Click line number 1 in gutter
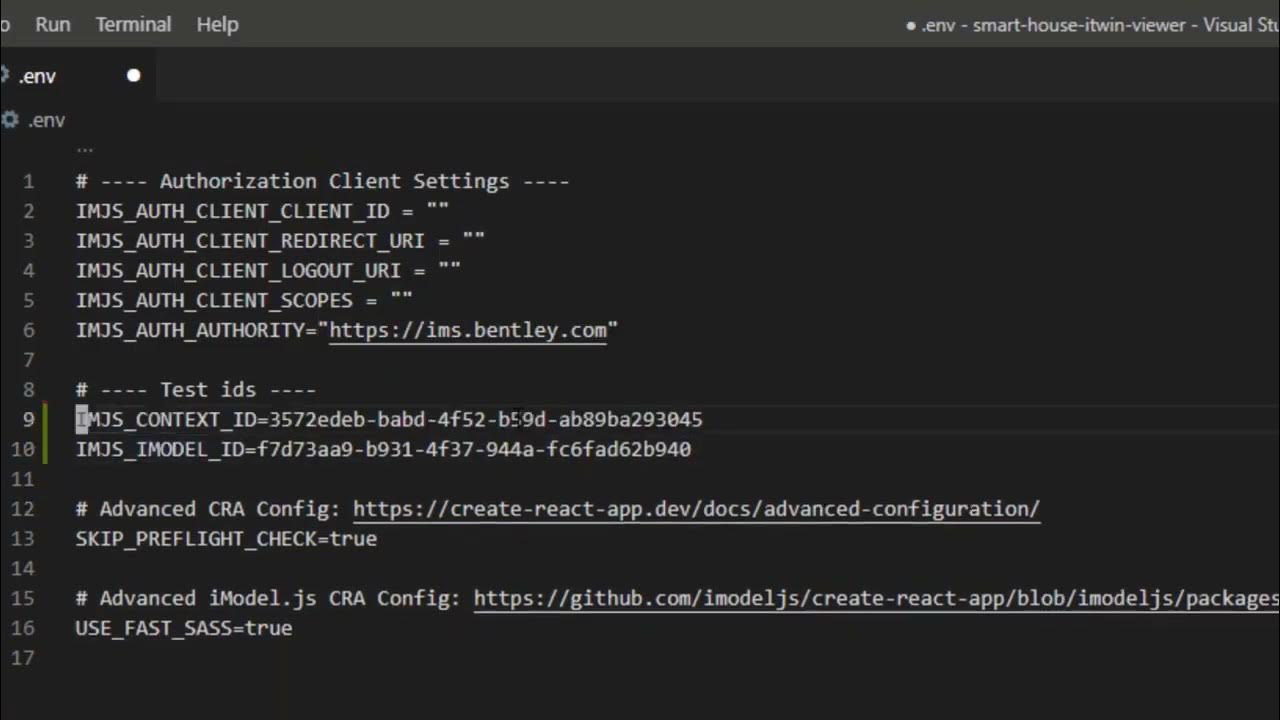Image resolution: width=1280 pixels, height=720 pixels. click(28, 182)
